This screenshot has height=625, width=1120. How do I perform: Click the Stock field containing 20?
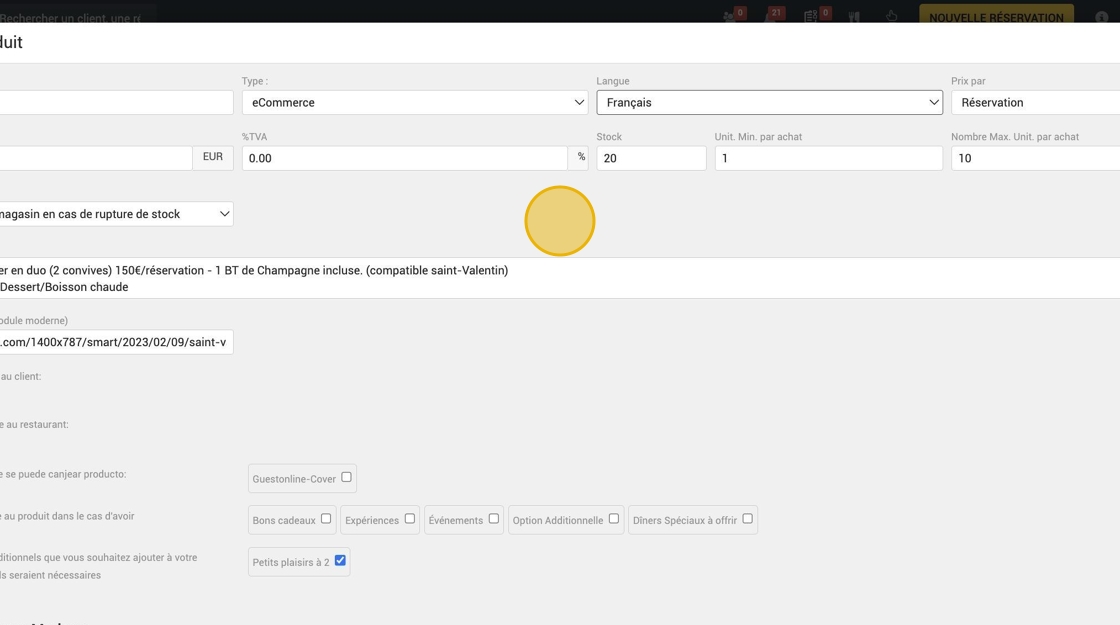pyautogui.click(x=651, y=158)
